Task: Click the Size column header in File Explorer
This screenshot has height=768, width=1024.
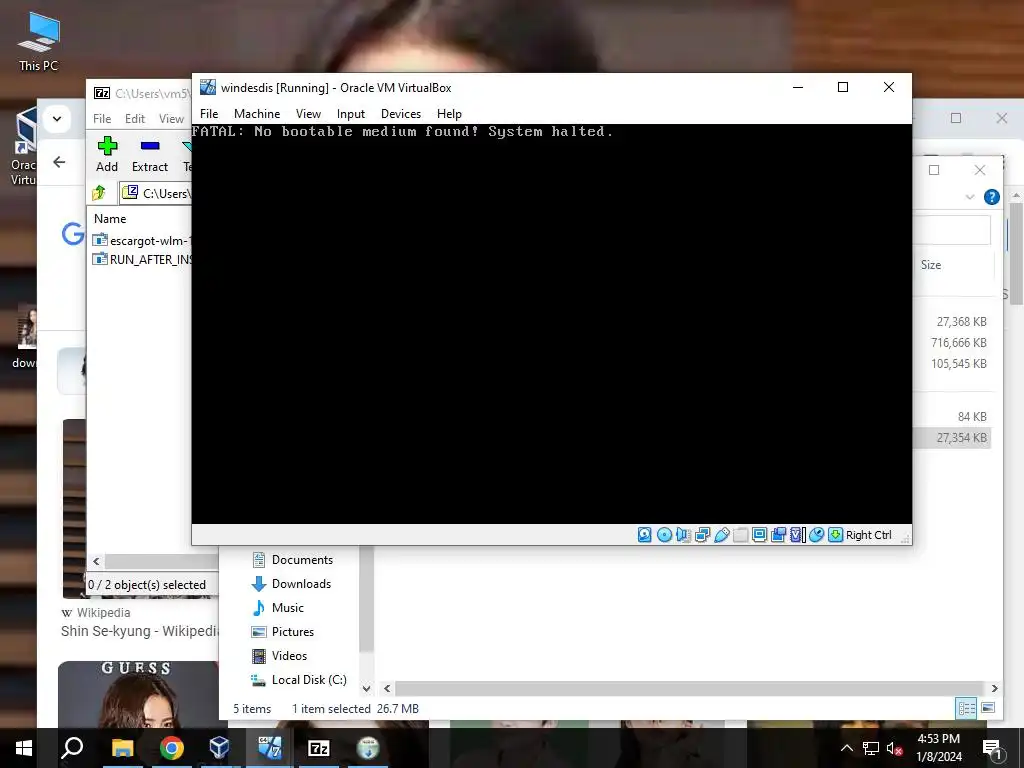Action: [x=931, y=264]
